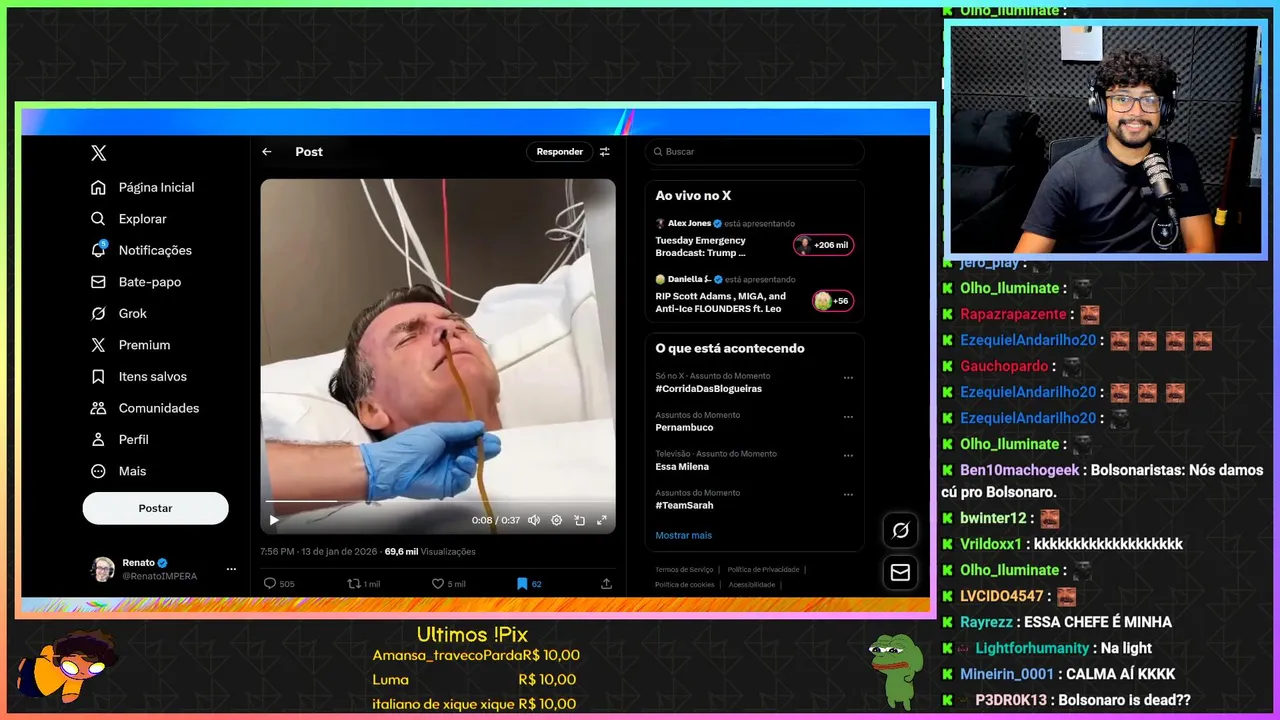
Task: Like the post with 5 mil likes
Action: (438, 584)
